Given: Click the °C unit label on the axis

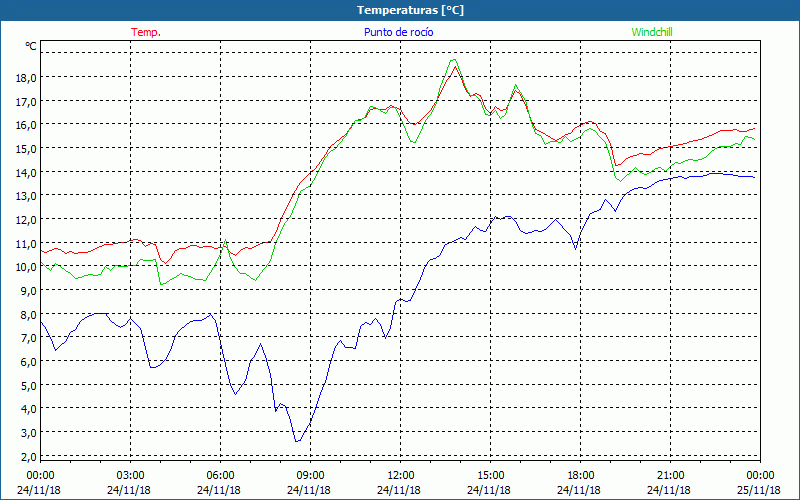Looking at the screenshot, I should click(31, 46).
